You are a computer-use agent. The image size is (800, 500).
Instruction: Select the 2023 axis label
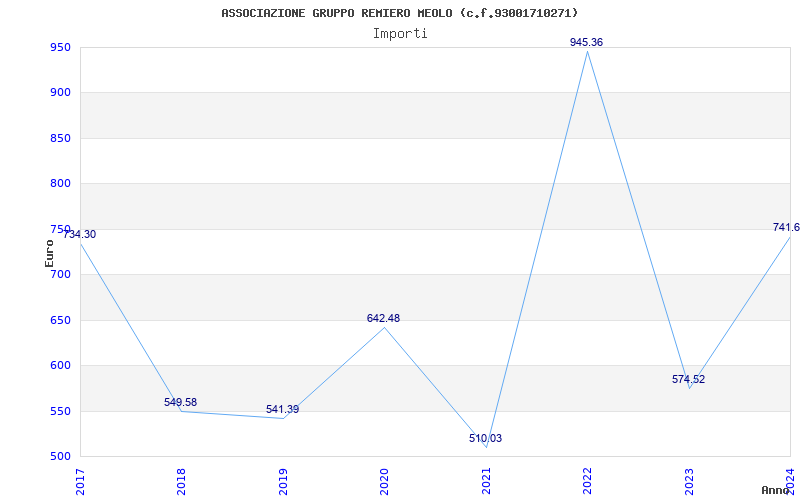(x=689, y=482)
